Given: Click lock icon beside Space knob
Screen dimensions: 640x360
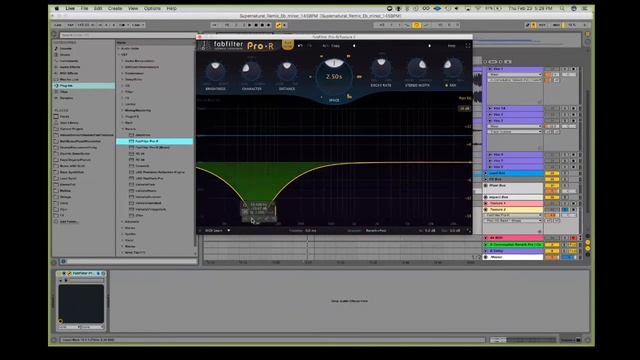Looking at the screenshot, I should point(349,96).
